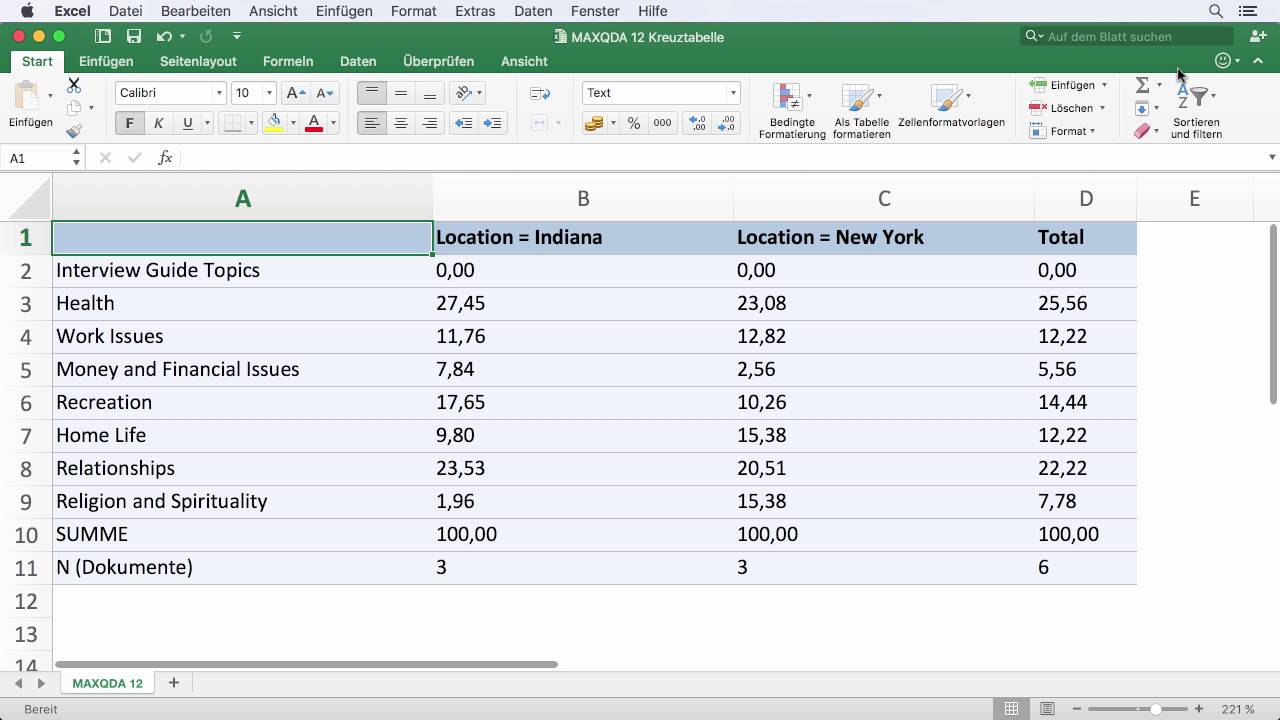Increase font size with the larger A icon
The height and width of the screenshot is (720, 1280).
295,93
